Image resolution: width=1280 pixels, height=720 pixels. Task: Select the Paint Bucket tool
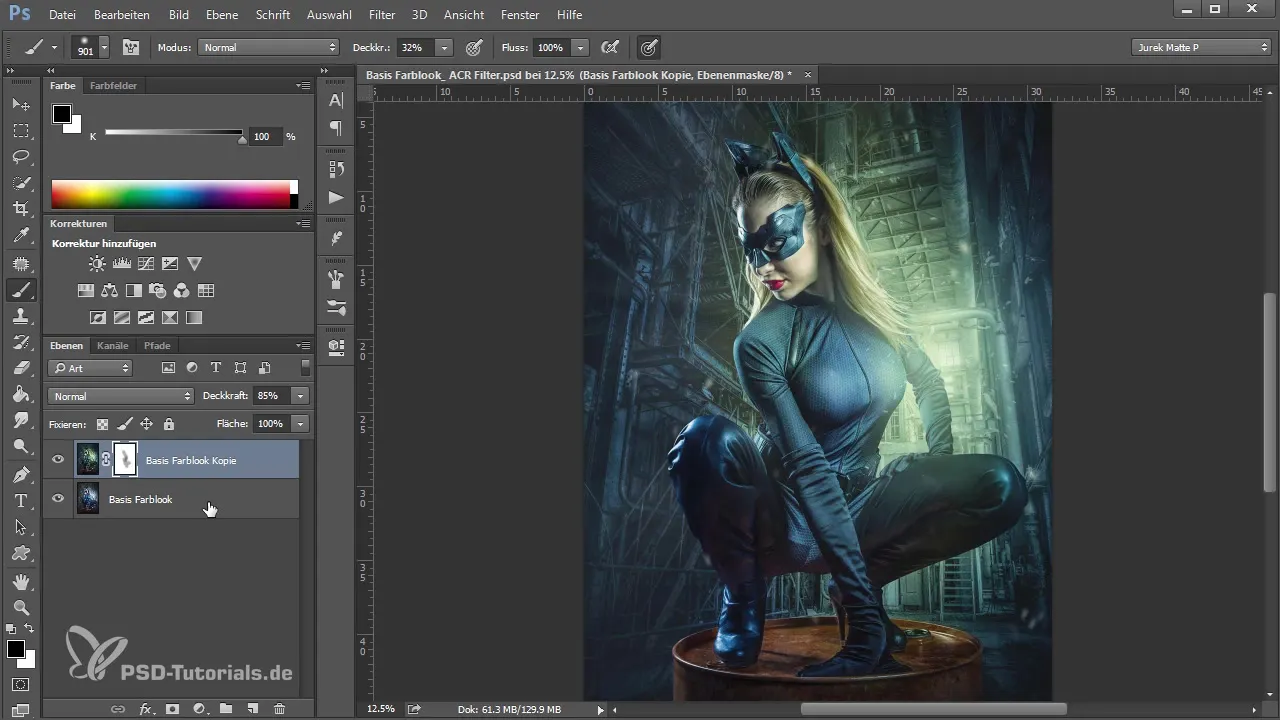(x=21, y=394)
